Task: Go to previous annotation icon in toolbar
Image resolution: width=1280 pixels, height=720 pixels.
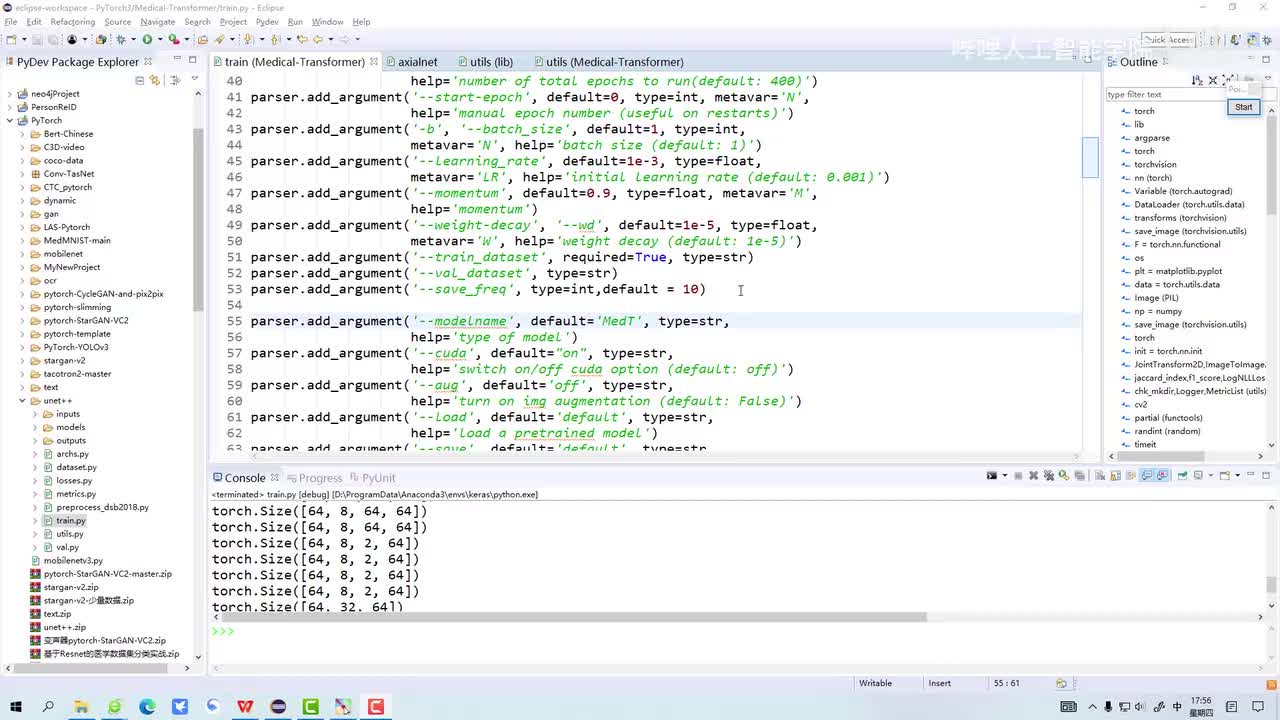Action: 275,39
